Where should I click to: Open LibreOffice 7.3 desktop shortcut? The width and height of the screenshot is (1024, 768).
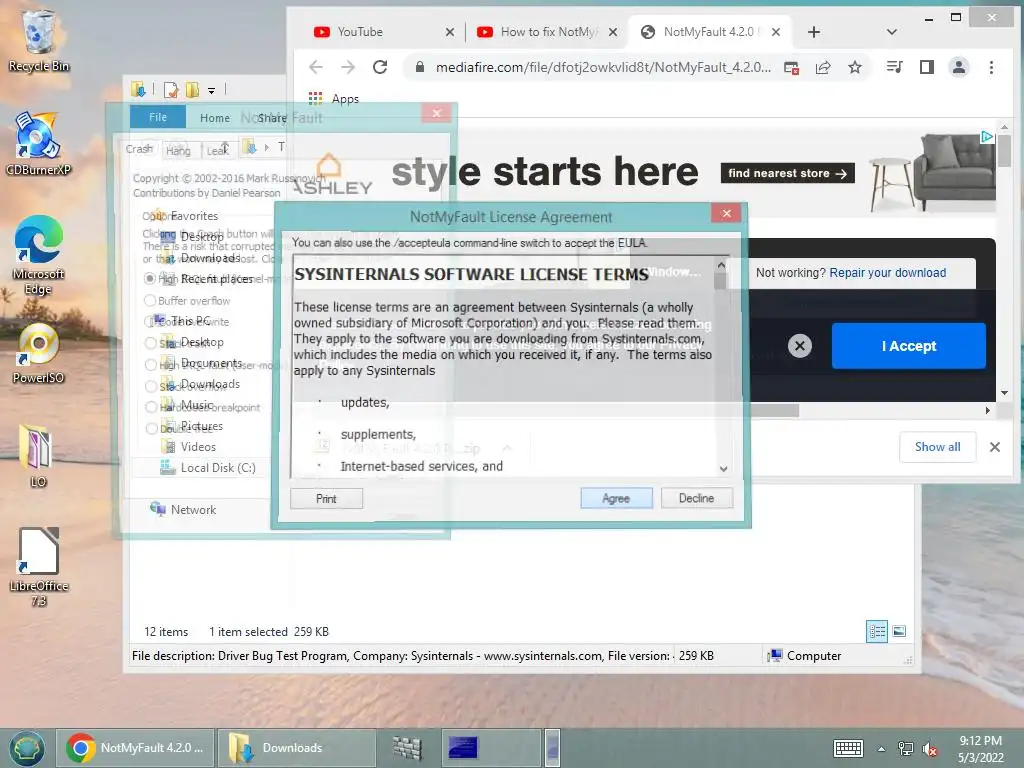39,567
